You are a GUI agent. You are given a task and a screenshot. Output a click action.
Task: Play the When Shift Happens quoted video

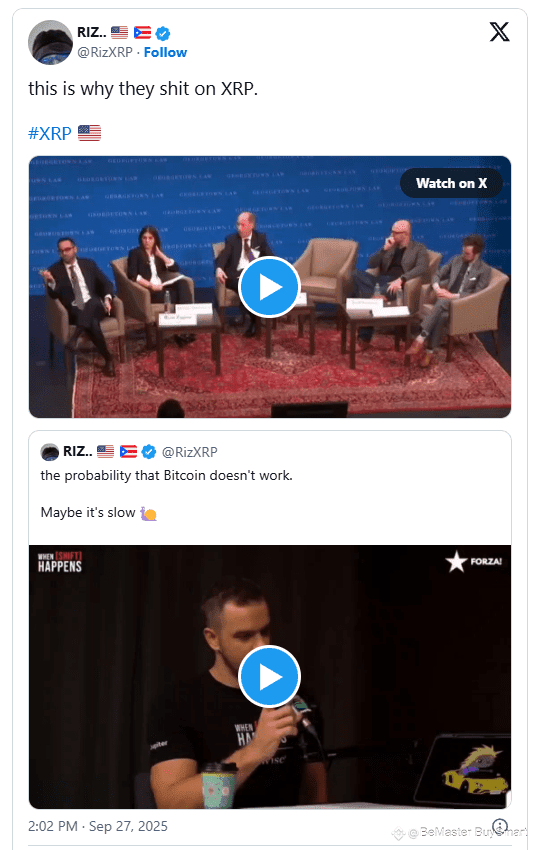(269, 677)
